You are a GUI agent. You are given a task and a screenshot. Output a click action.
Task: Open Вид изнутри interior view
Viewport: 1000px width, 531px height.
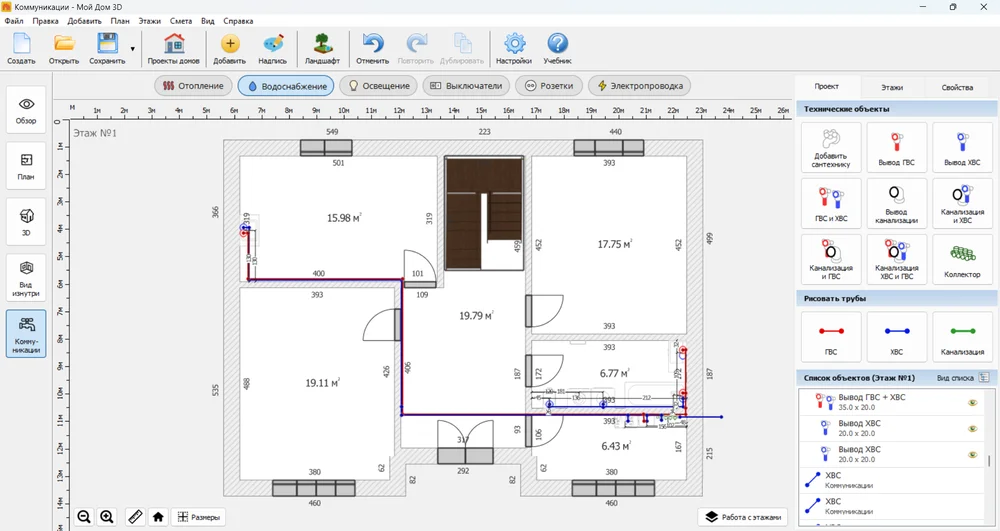[26, 279]
